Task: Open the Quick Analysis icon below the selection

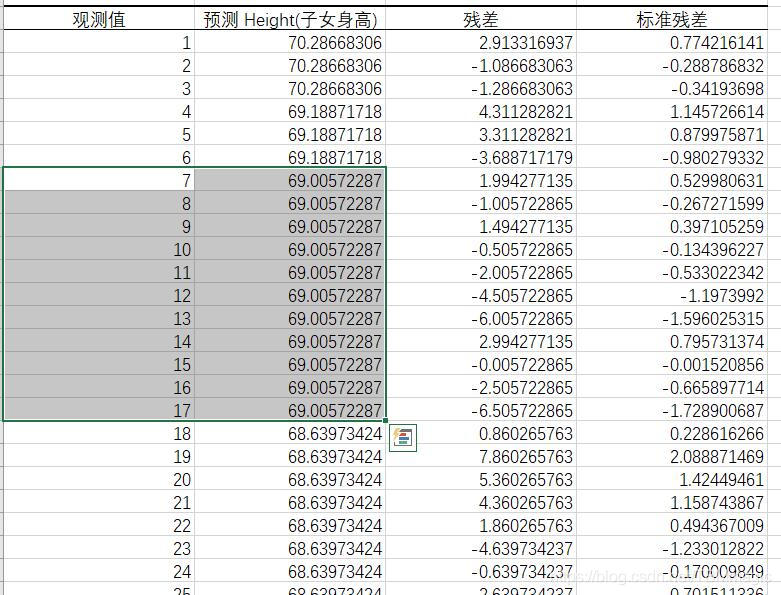Action: (x=403, y=438)
